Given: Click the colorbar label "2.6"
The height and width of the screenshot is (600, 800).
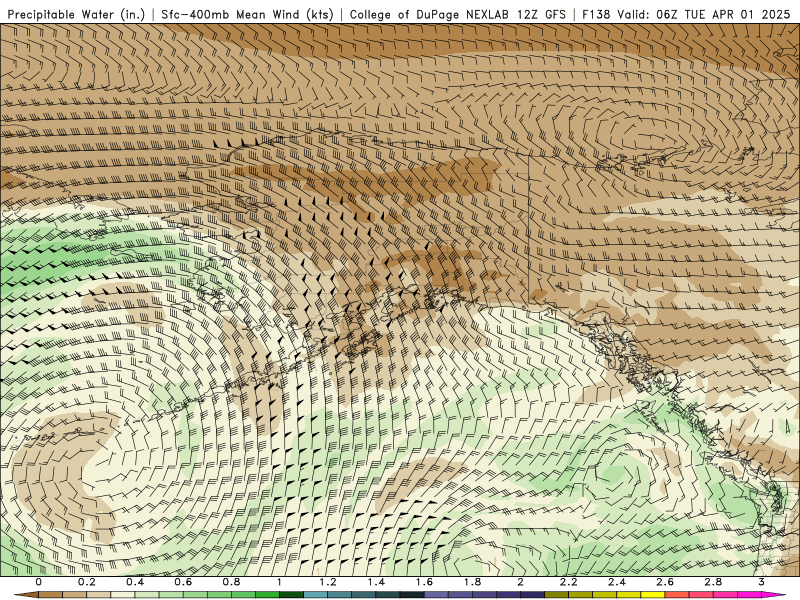Looking at the screenshot, I should pyautogui.click(x=665, y=582).
